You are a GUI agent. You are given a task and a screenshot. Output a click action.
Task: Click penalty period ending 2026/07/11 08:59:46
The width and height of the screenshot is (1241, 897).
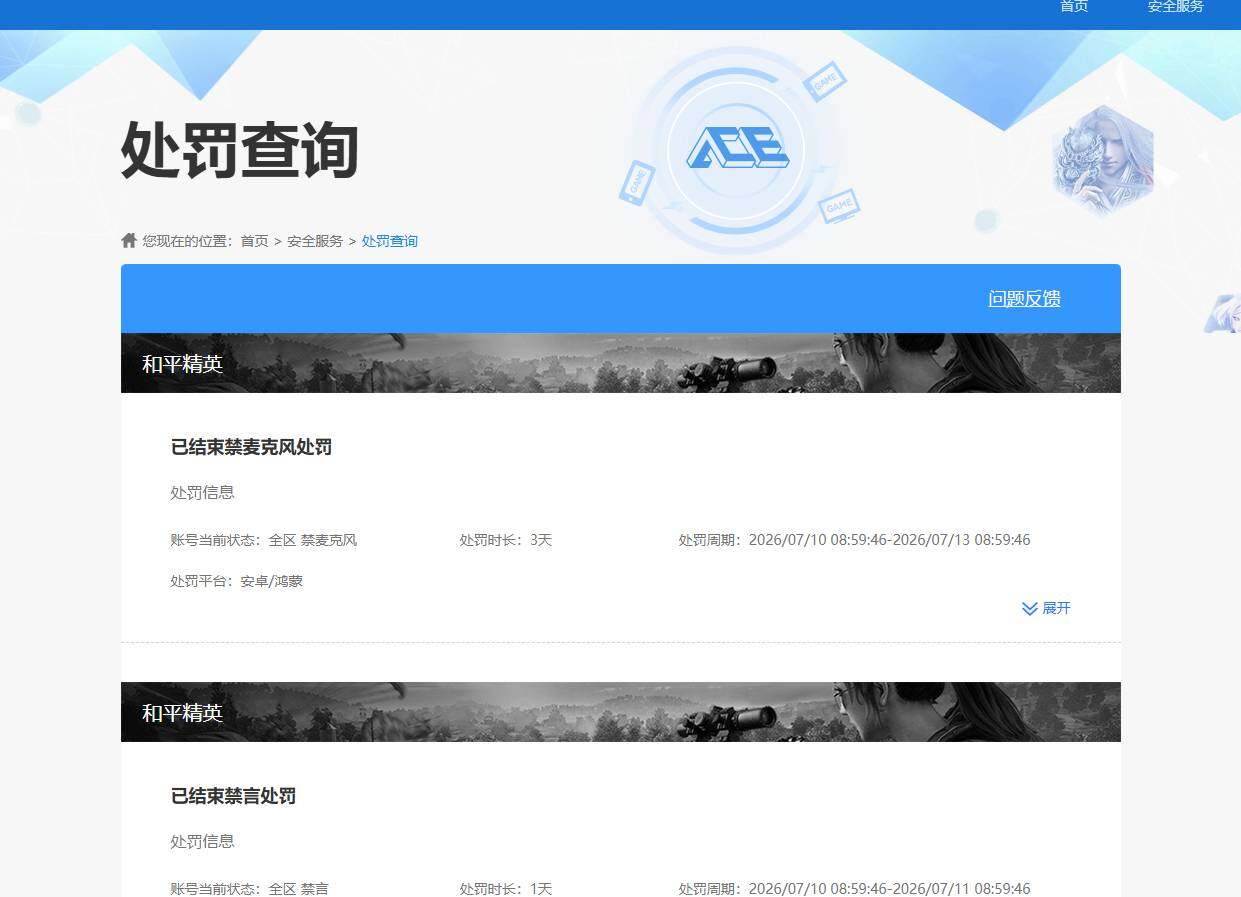855,888
